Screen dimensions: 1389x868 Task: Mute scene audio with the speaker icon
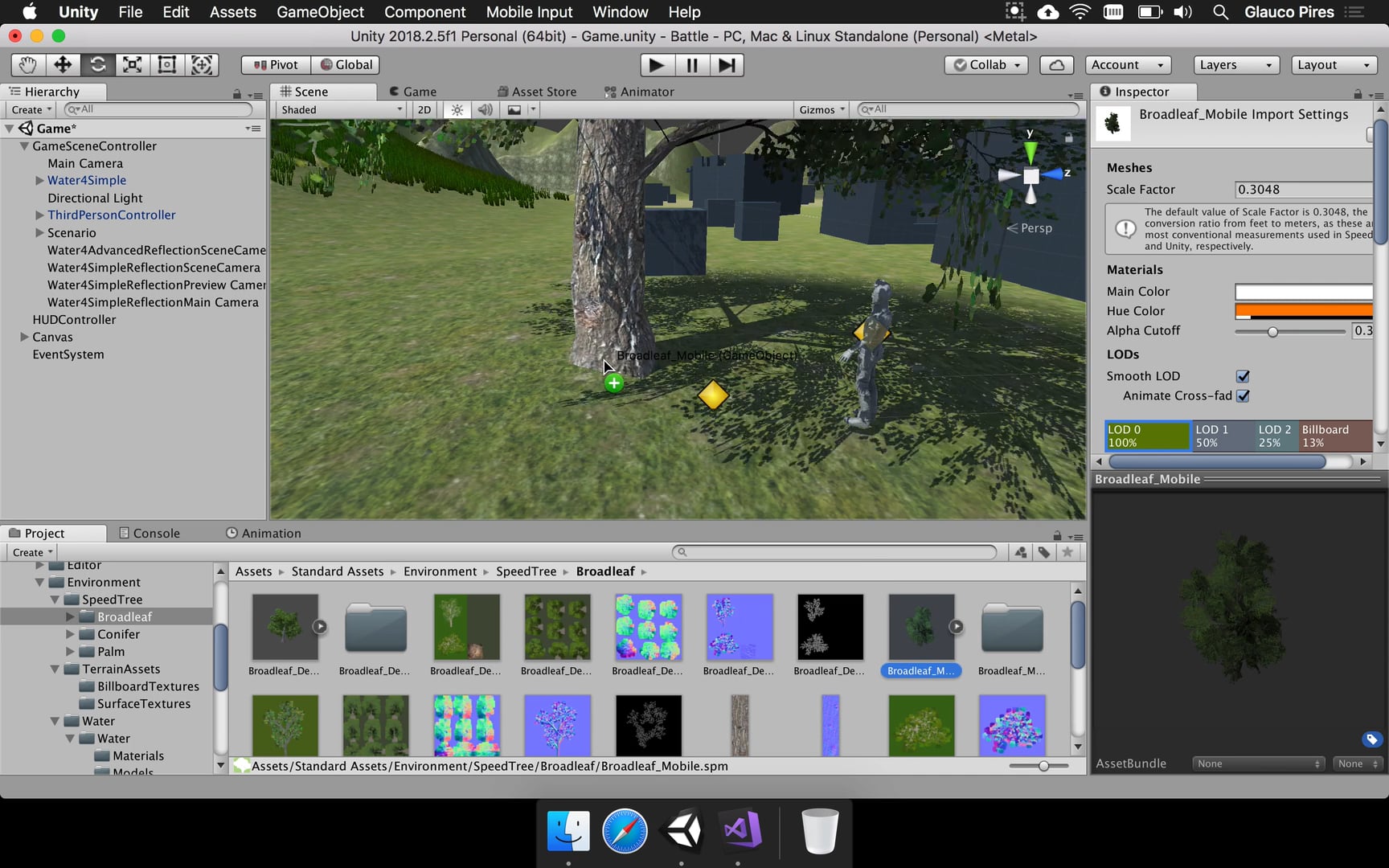(485, 109)
